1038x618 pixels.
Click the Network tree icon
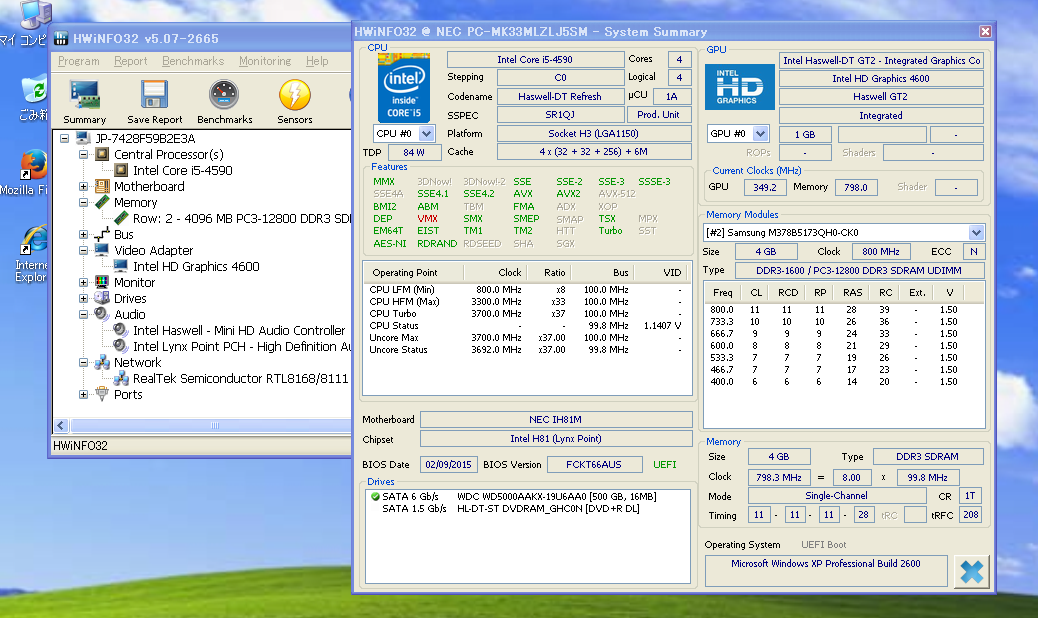point(102,363)
